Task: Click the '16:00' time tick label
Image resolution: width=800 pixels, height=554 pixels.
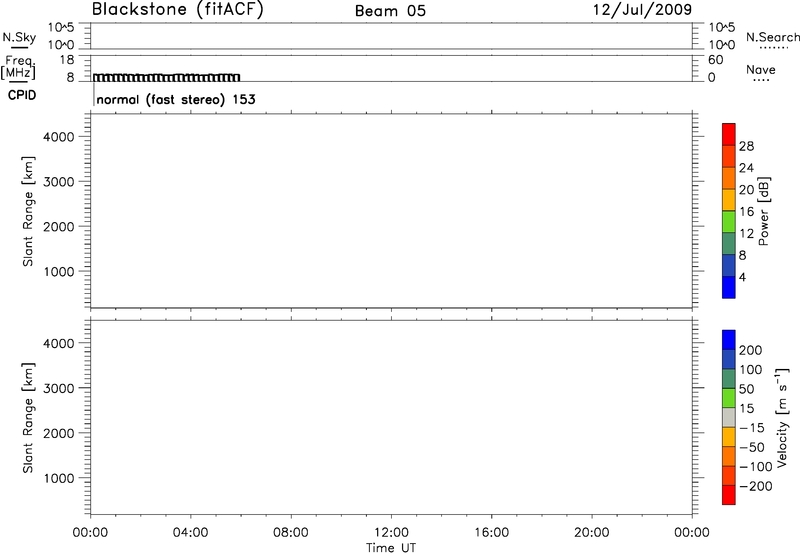Action: pyautogui.click(x=491, y=533)
